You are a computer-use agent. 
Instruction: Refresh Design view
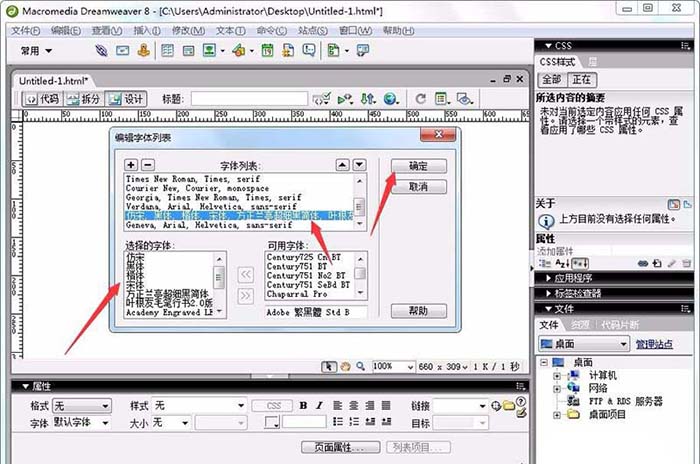[420, 99]
